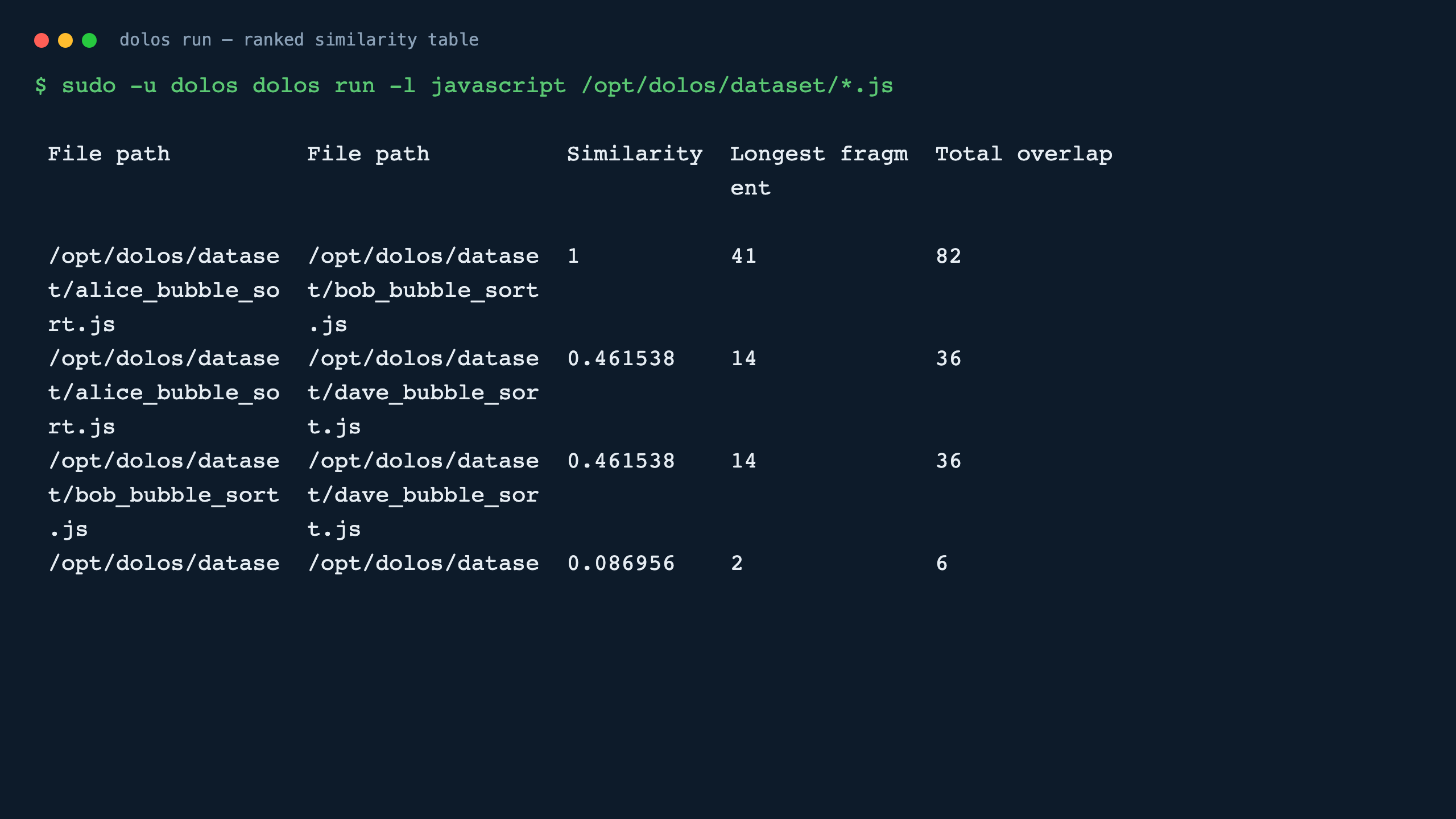Click the total overlap value 6
The image size is (1456, 819).
[x=942, y=563]
